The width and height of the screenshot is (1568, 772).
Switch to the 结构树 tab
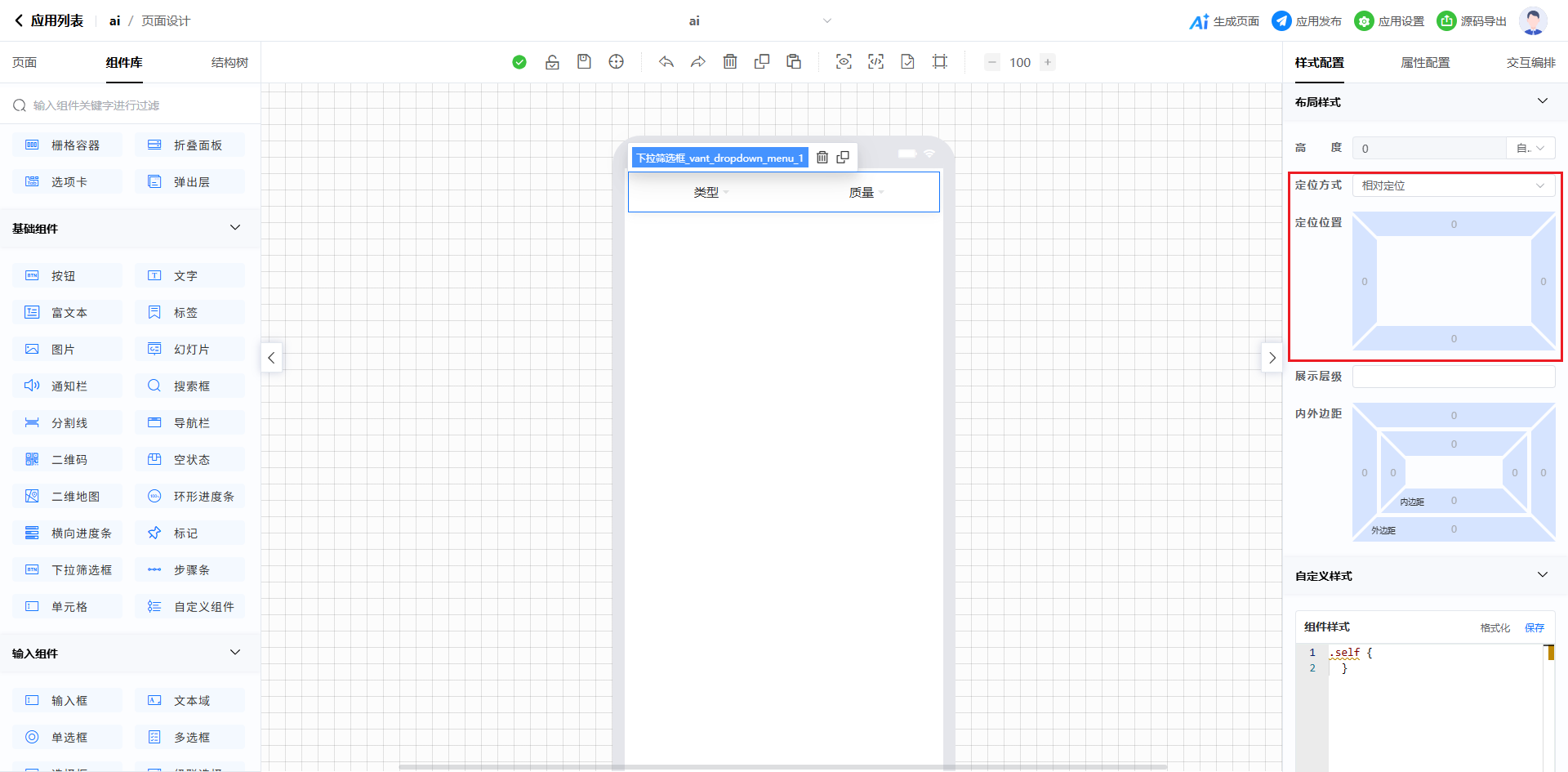pos(229,62)
